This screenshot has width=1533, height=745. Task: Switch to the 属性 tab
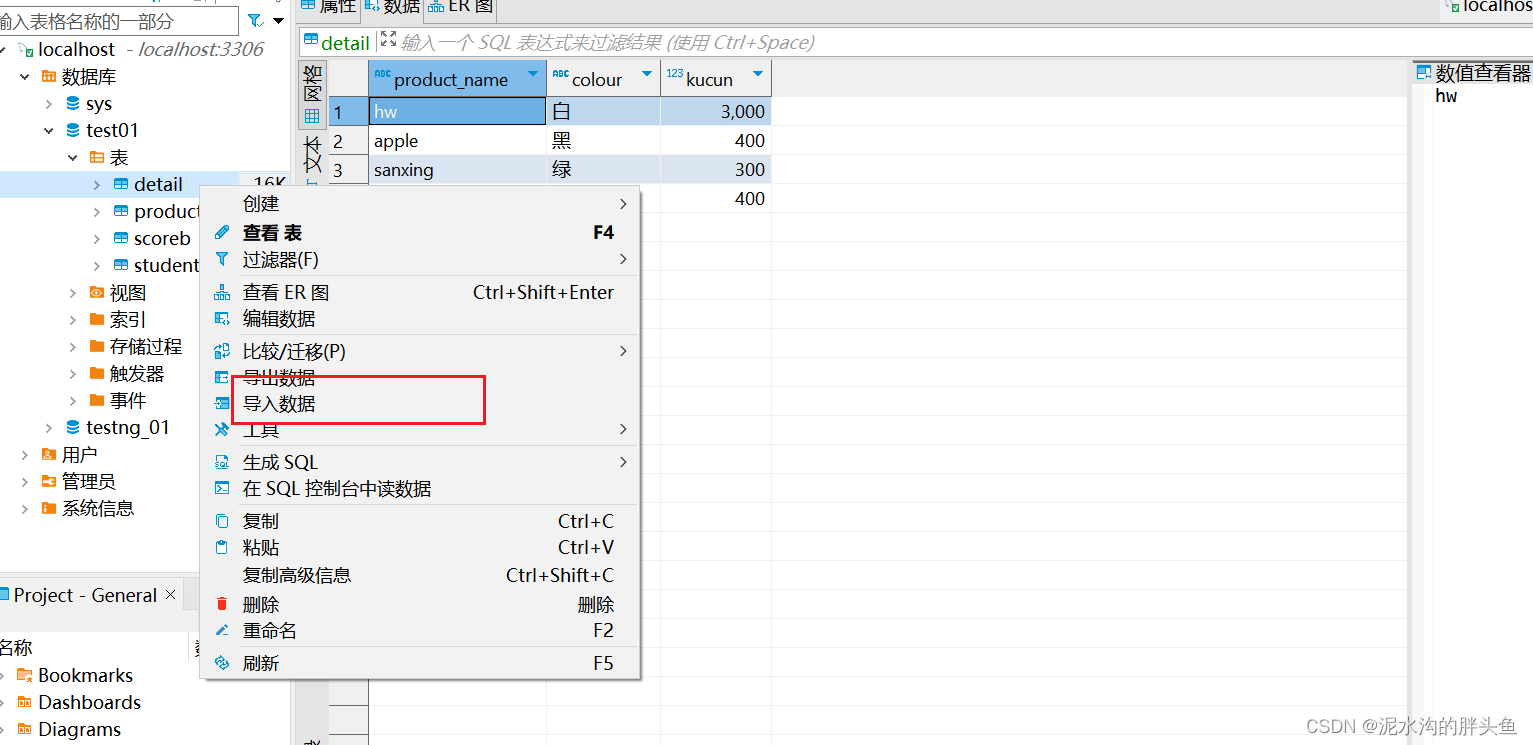pos(328,7)
